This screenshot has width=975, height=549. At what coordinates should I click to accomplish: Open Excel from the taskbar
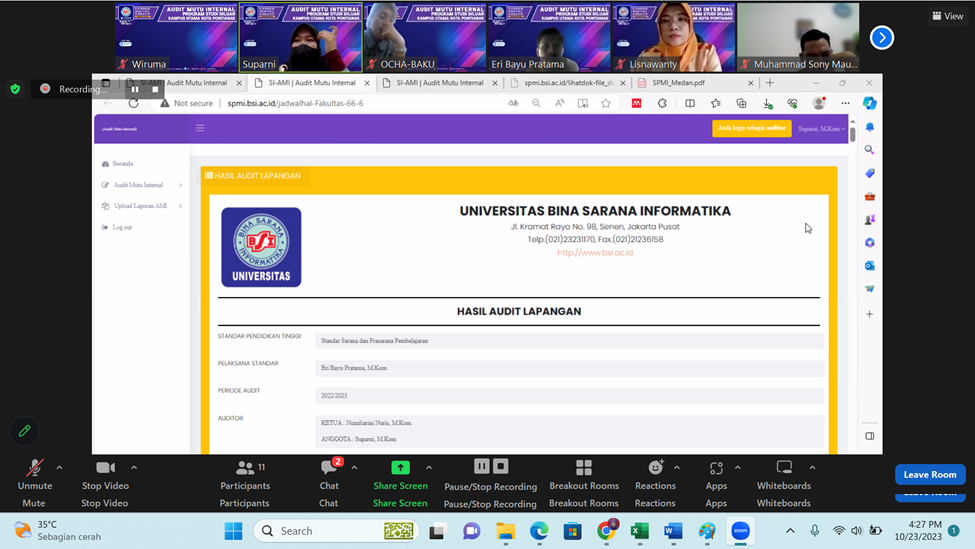(x=640, y=531)
